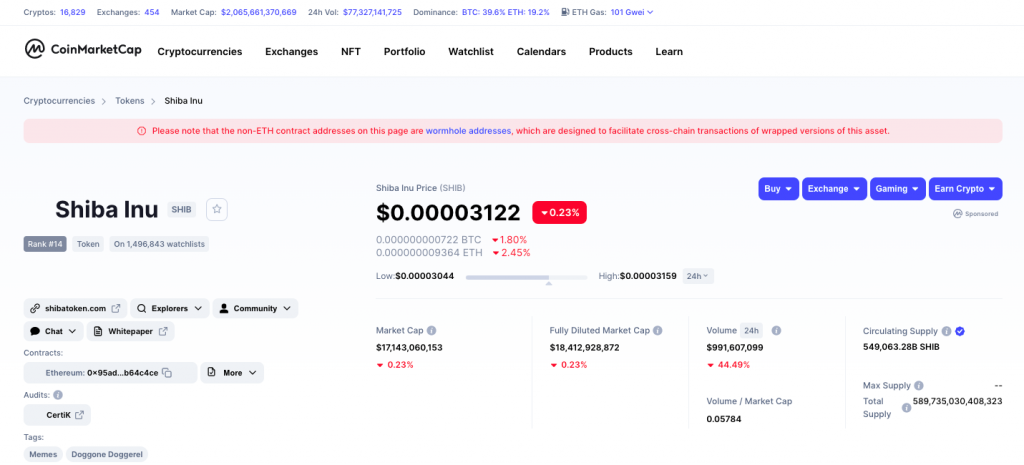Click the Doggone Doggerel tag
This screenshot has height=465, width=1024.
click(107, 454)
